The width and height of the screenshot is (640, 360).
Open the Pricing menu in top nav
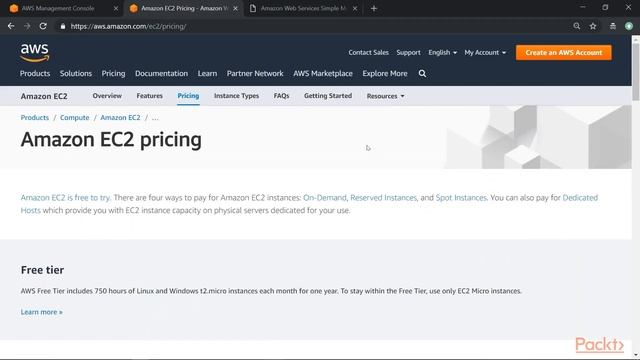[113, 73]
